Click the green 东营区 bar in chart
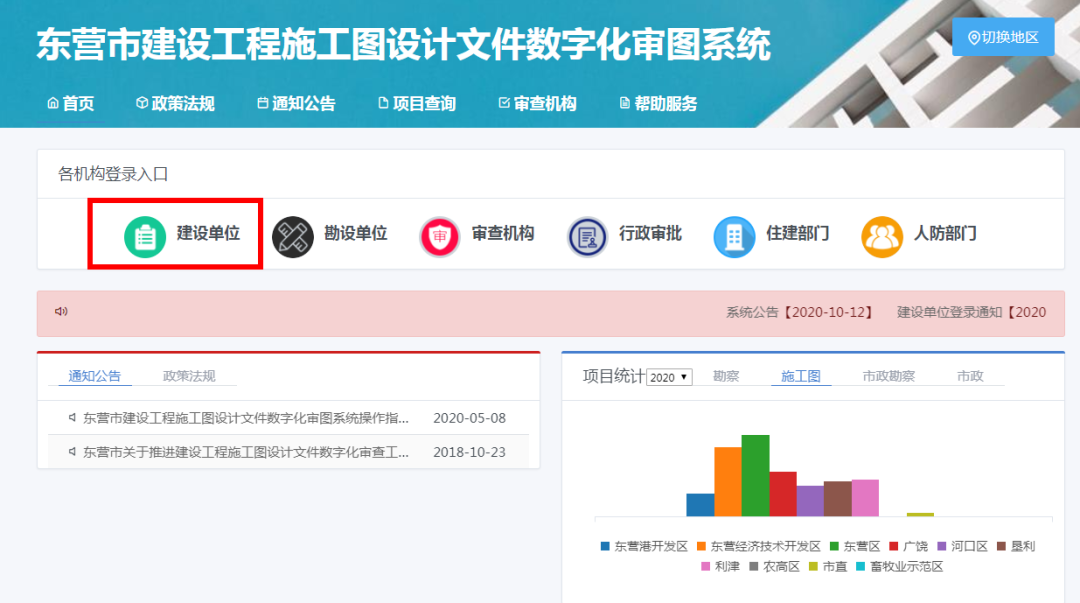Screen dimensions: 1080x603 point(755,475)
